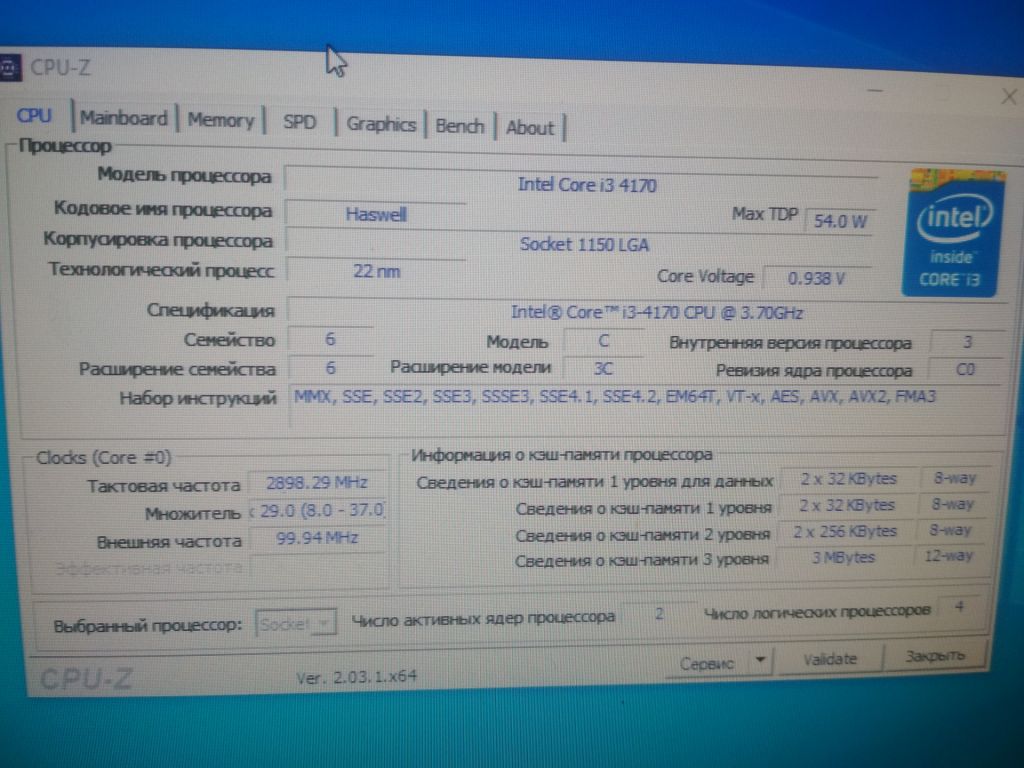Image resolution: width=1024 pixels, height=768 pixels.
Task: Click the Haswell code name field
Action: [x=376, y=214]
